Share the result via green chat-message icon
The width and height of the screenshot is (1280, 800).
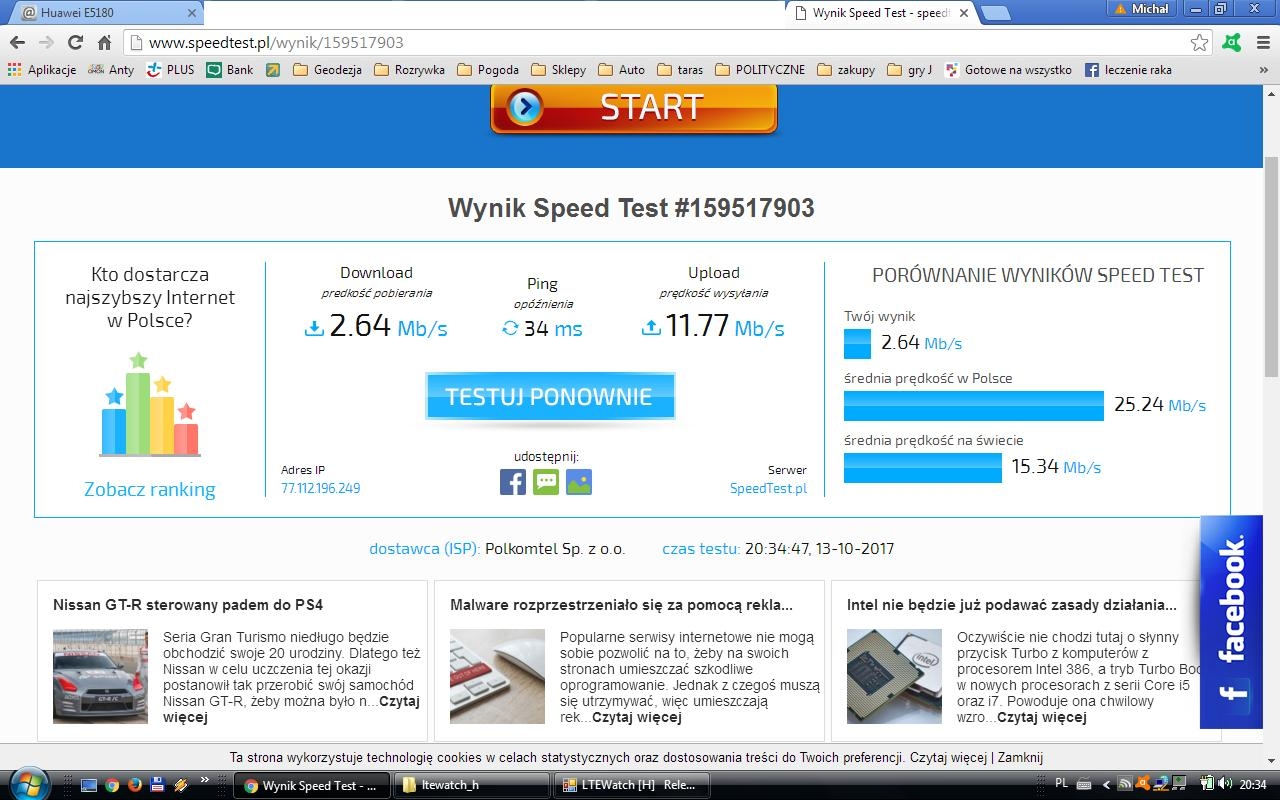[546, 482]
